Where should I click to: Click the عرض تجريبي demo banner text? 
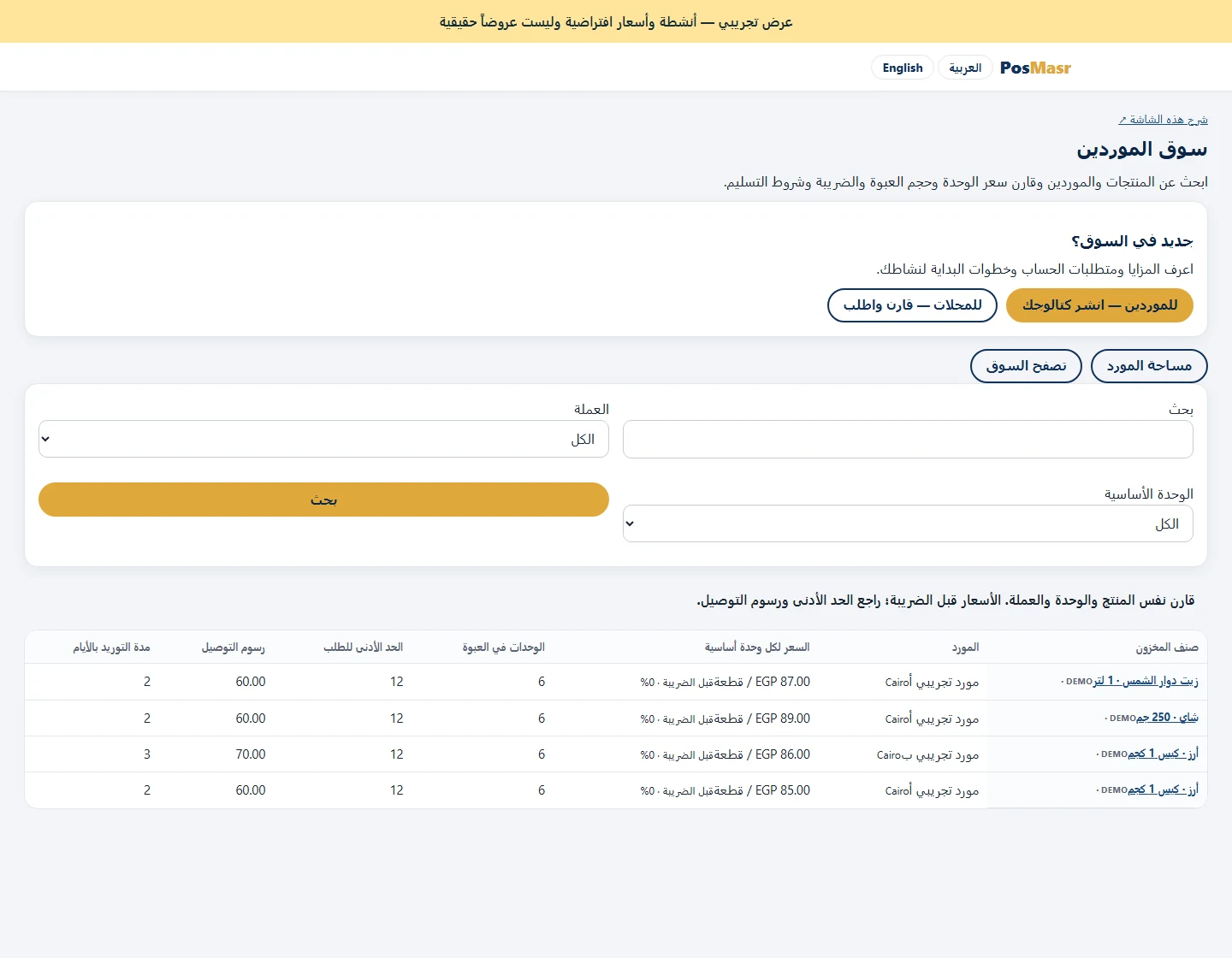pyautogui.click(x=616, y=21)
